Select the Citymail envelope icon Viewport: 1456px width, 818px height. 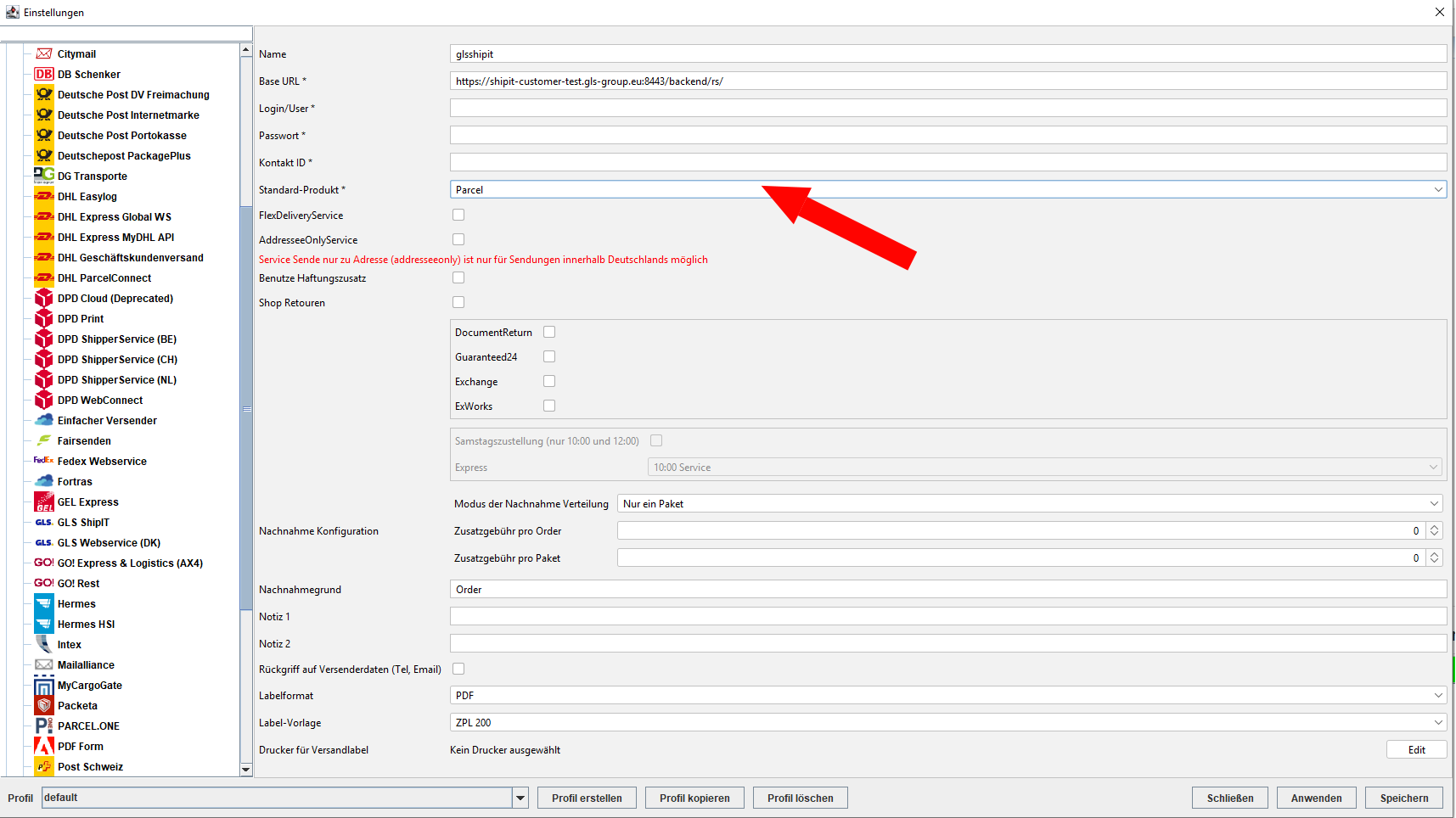click(x=44, y=53)
